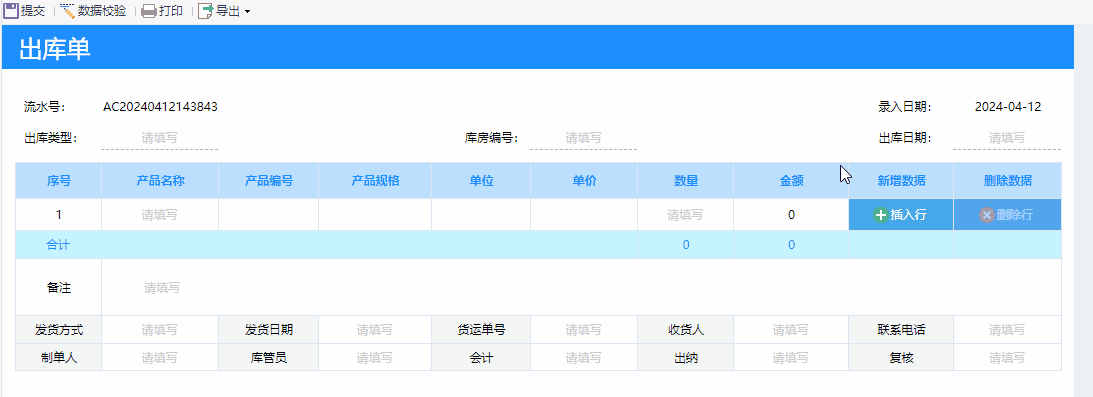Click the 产品名称 column header
The height and width of the screenshot is (397, 1093).
160,180
